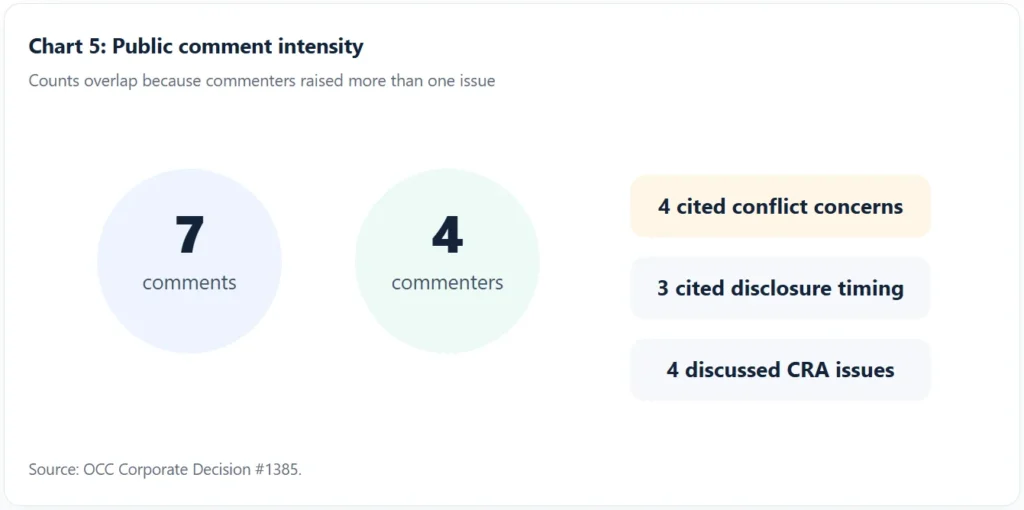
Task: Click the subtitle about counts overlapping
Action: (262, 81)
